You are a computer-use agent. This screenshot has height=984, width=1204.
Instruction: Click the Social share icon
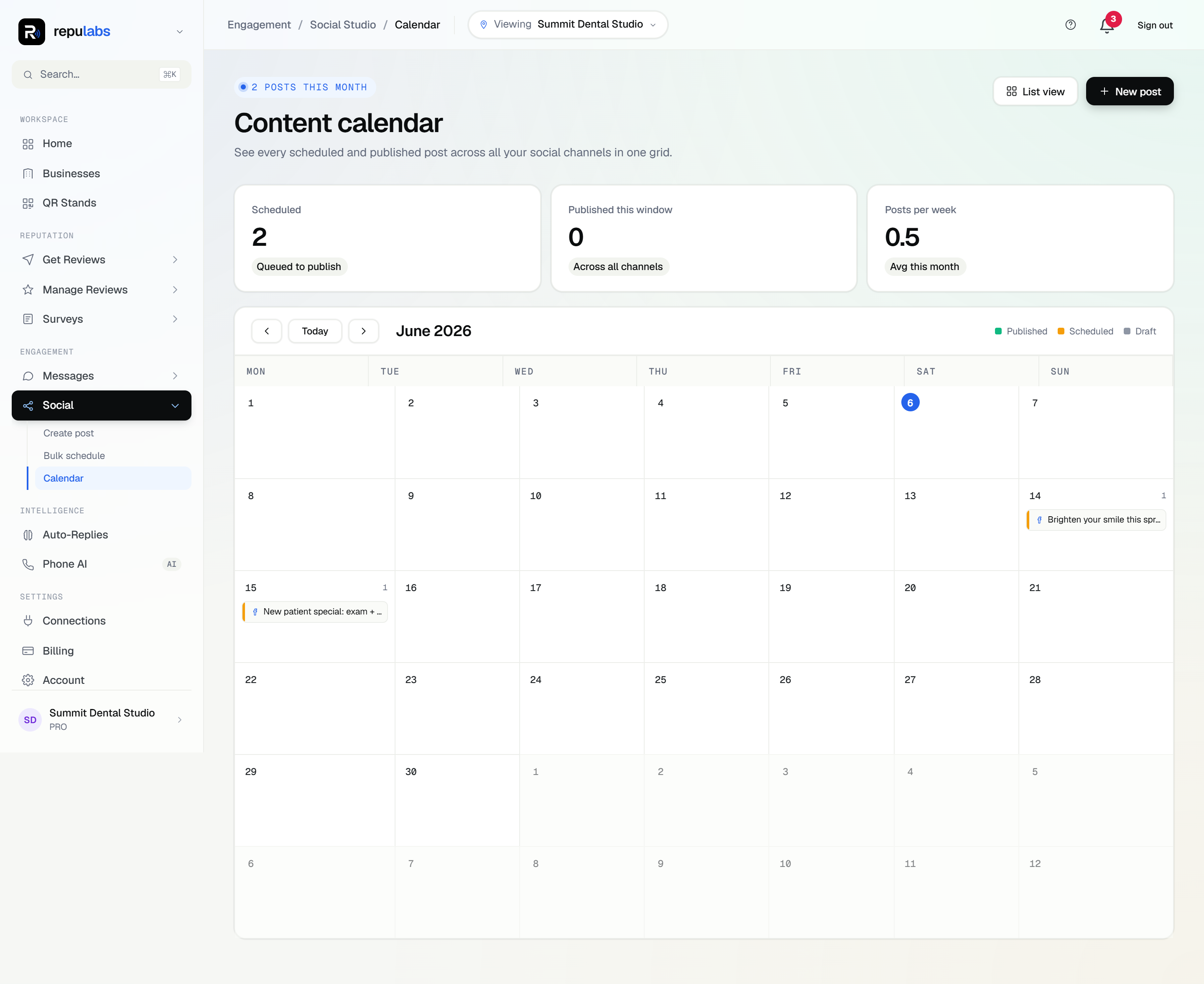[28, 405]
